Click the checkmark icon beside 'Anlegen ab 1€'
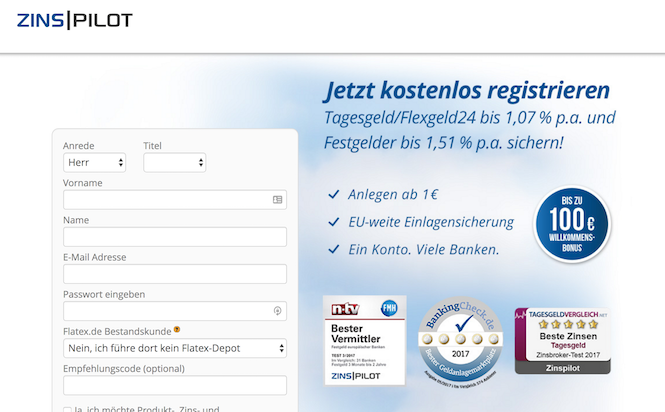Image resolution: width=665 pixels, height=412 pixels. pyautogui.click(x=334, y=194)
